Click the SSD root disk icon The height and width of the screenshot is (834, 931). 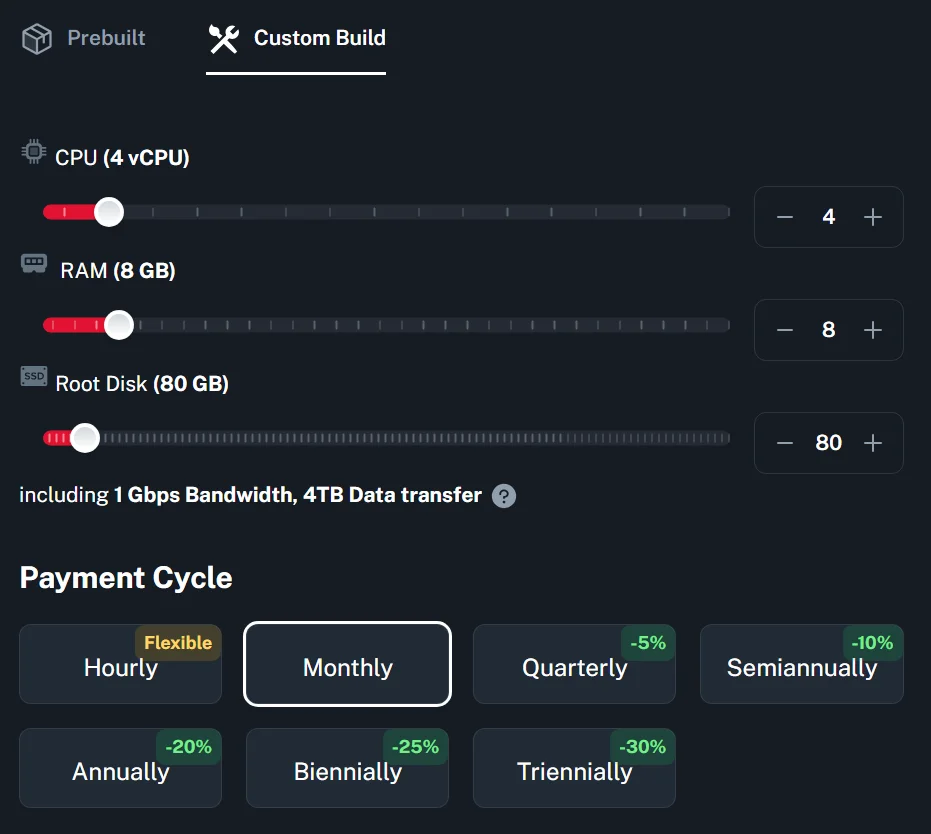point(34,377)
